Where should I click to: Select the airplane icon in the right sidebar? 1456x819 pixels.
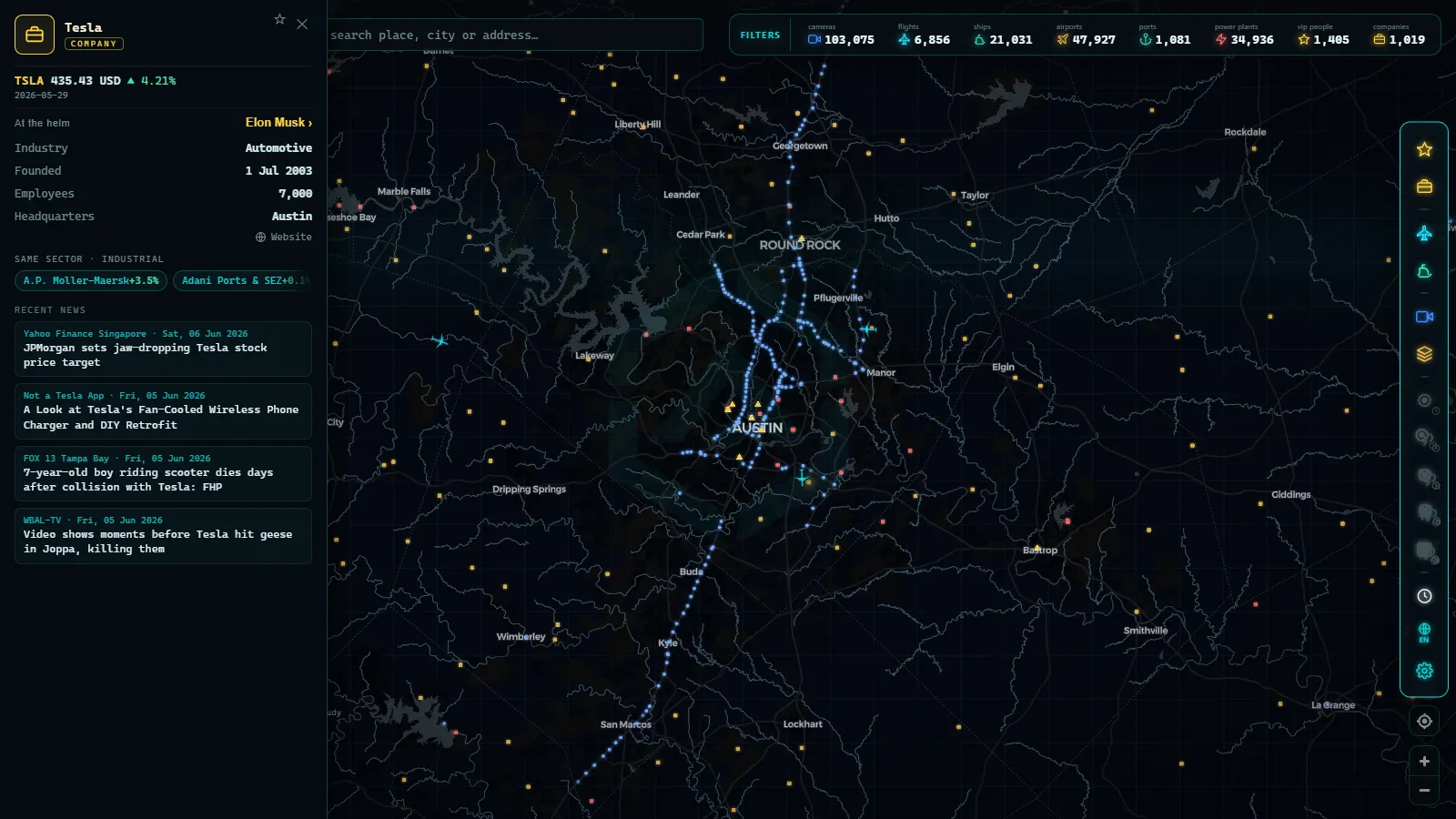tap(1424, 234)
